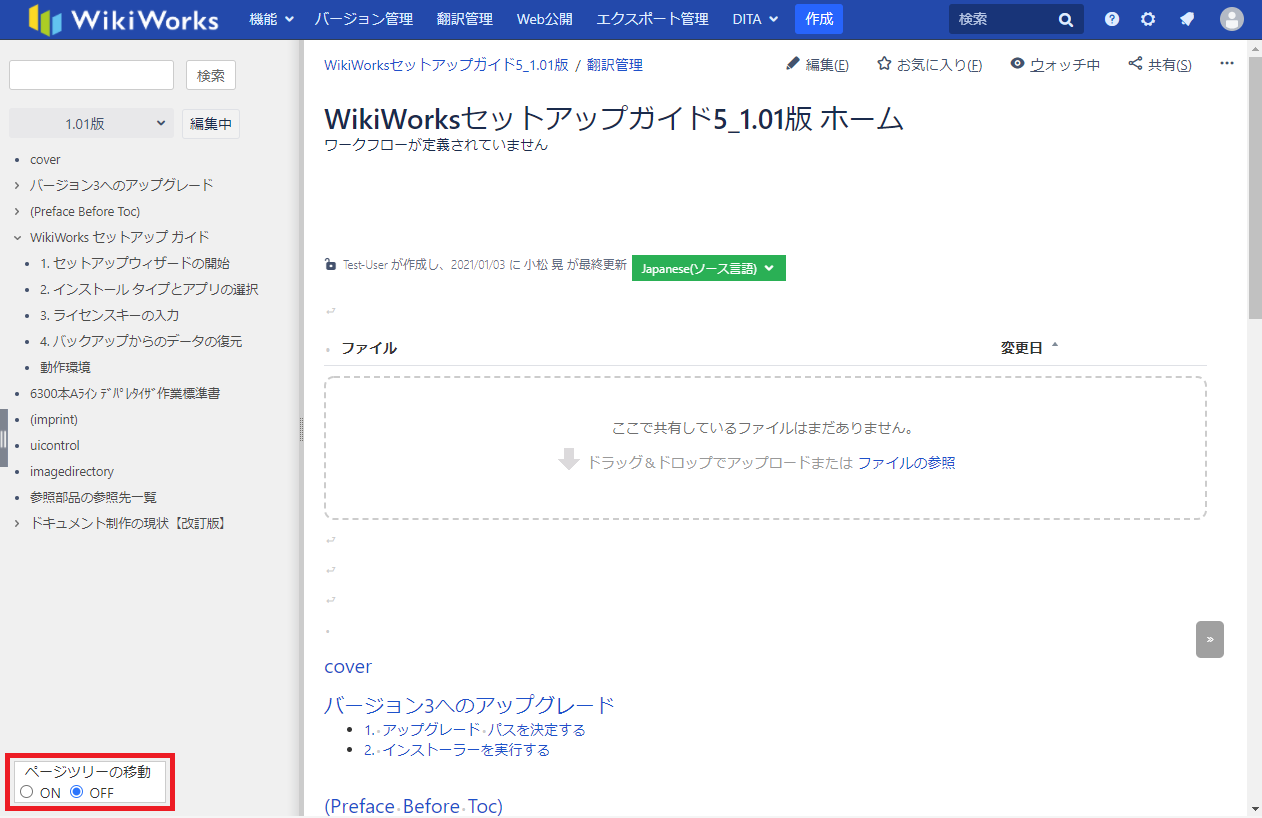Add page to favorites with star
This screenshot has height=818, width=1262.
pyautogui.click(x=929, y=65)
